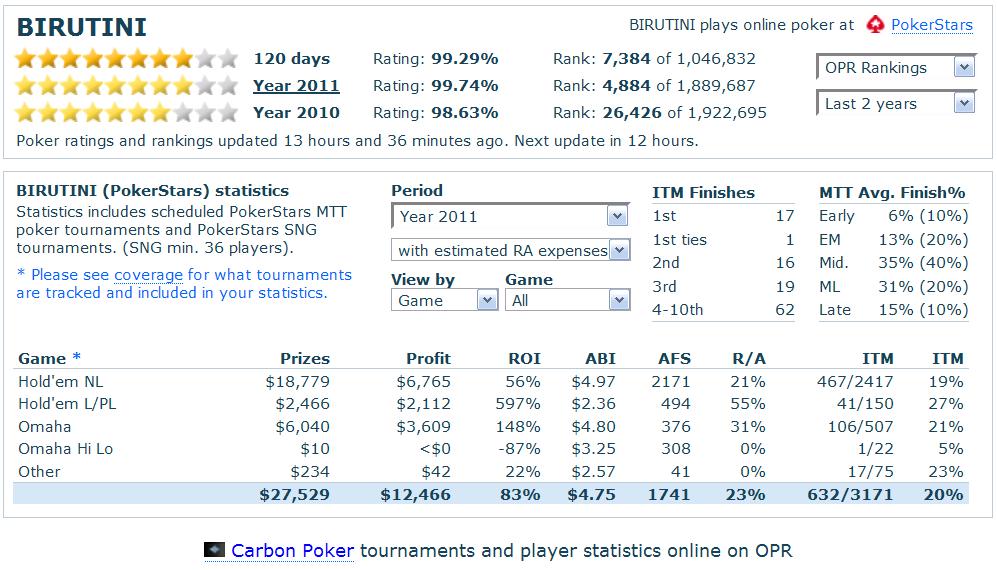Open the Game All dropdown
The height and width of the screenshot is (570, 997).
568,300
